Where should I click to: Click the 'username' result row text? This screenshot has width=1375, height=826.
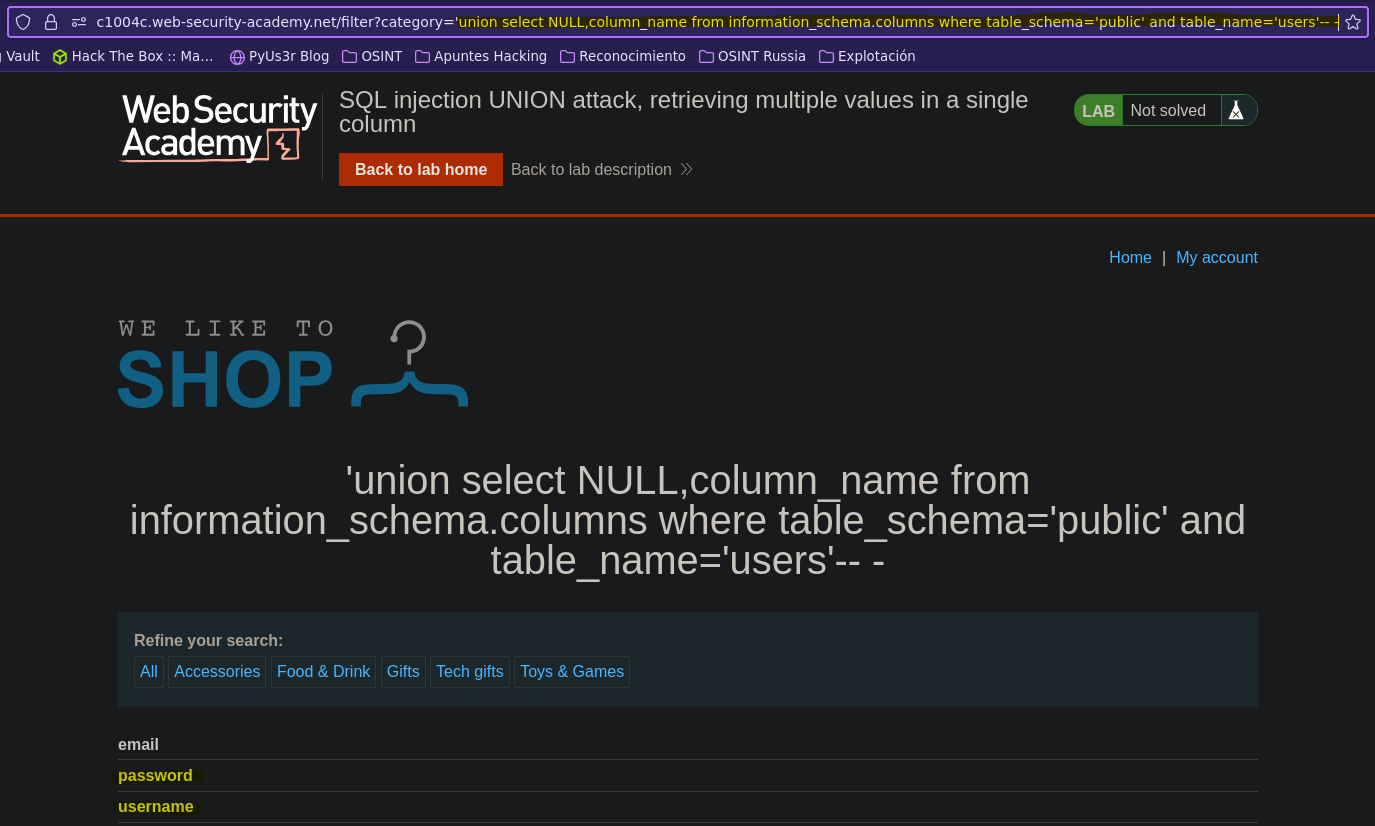pyautogui.click(x=156, y=806)
